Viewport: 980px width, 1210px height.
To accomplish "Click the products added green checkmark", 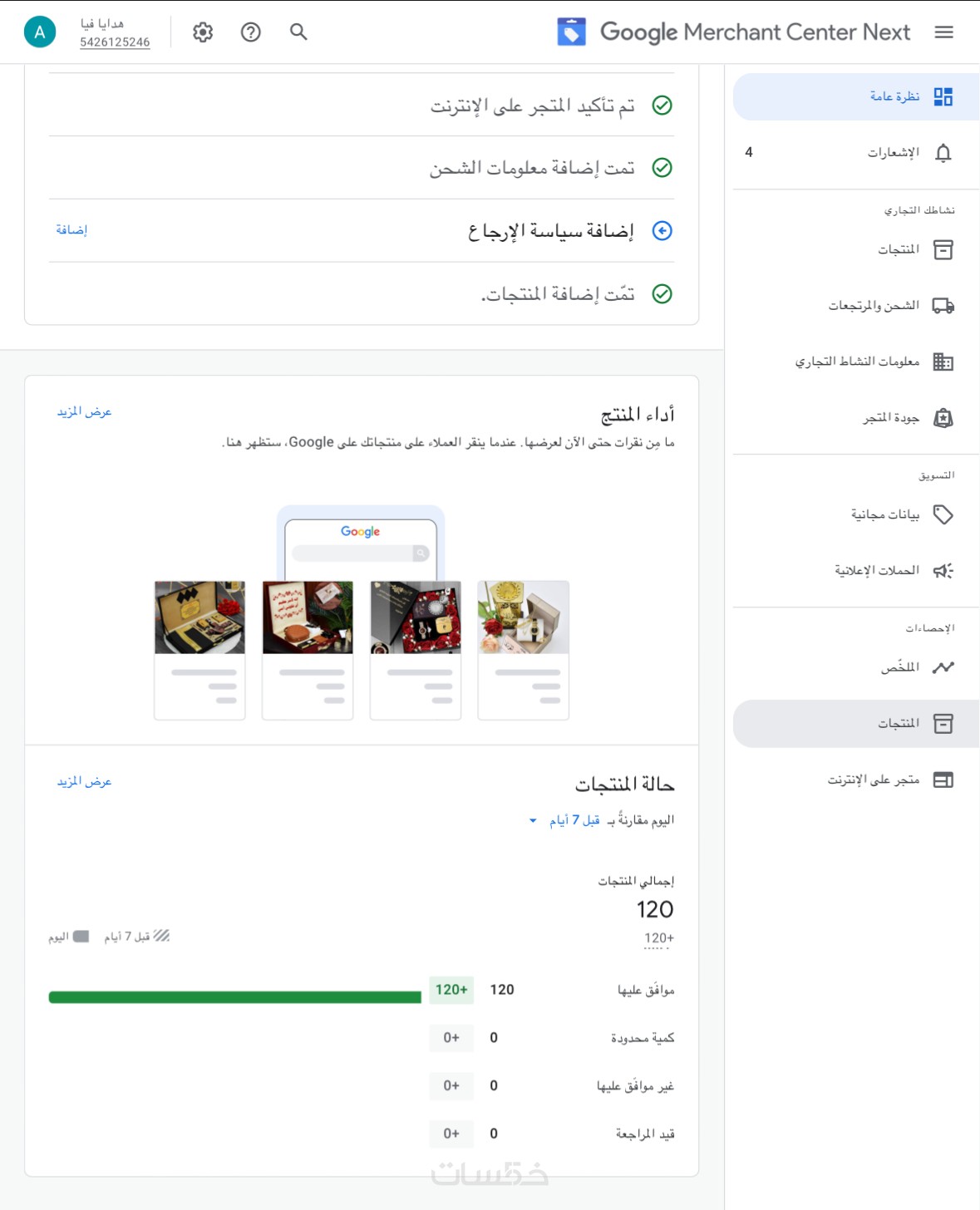I will [x=662, y=294].
